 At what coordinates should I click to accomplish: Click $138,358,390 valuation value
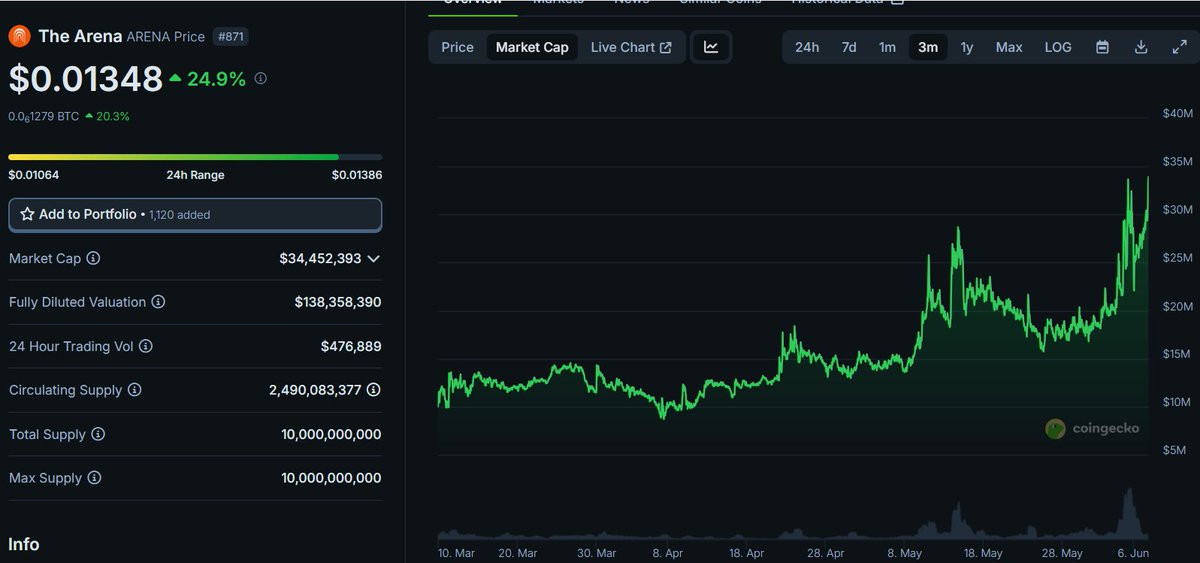coord(338,302)
